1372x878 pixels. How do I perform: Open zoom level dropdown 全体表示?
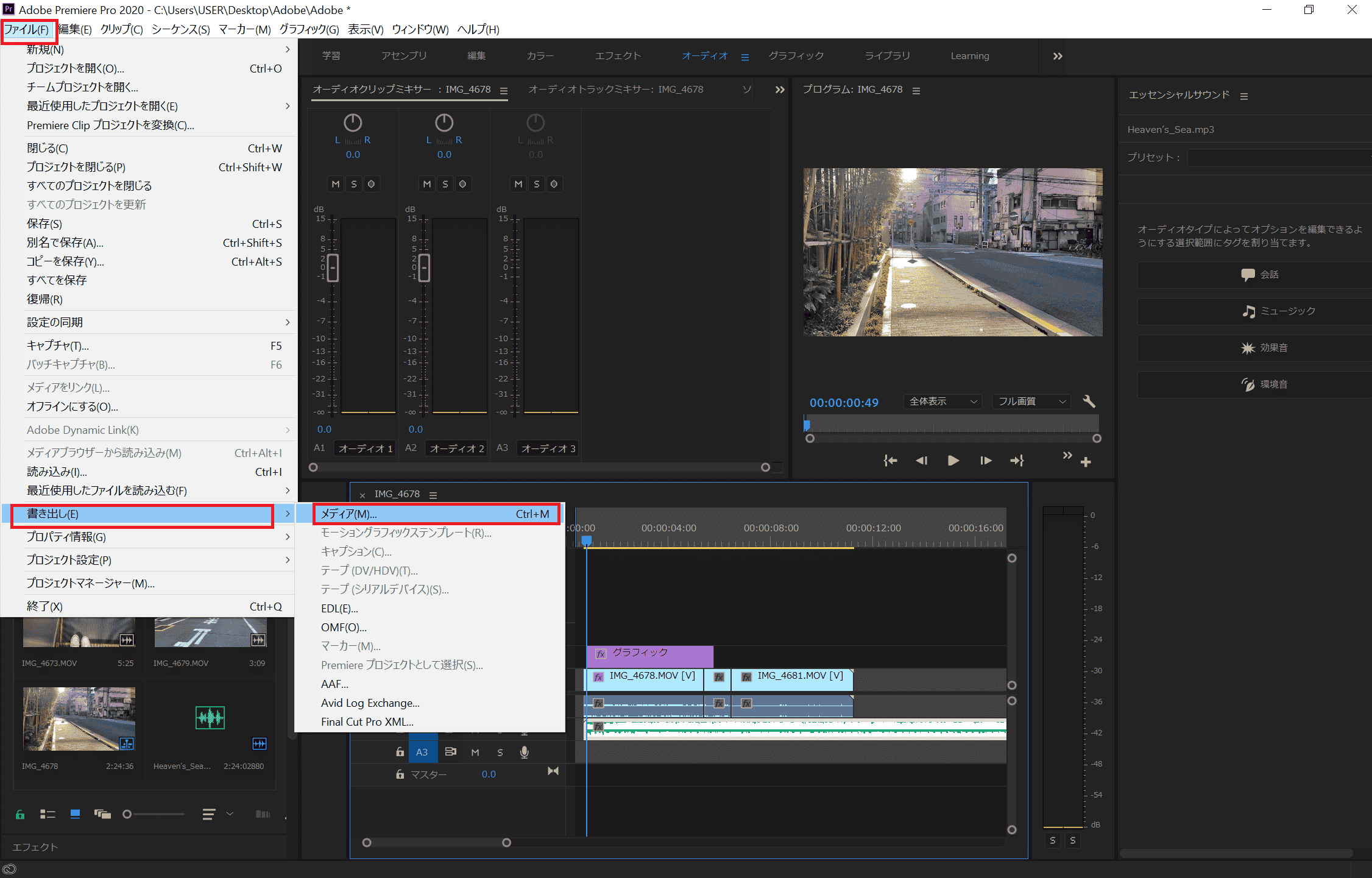coord(942,402)
